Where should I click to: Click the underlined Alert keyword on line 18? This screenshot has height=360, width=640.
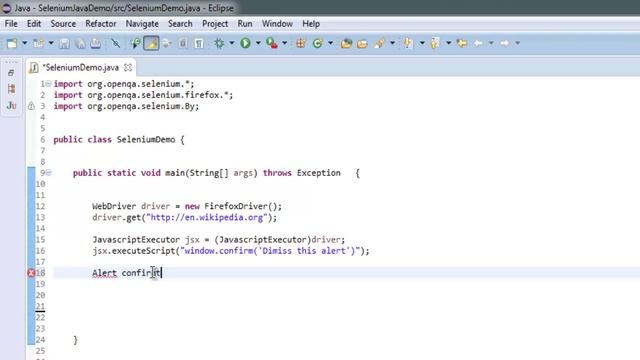(104, 273)
